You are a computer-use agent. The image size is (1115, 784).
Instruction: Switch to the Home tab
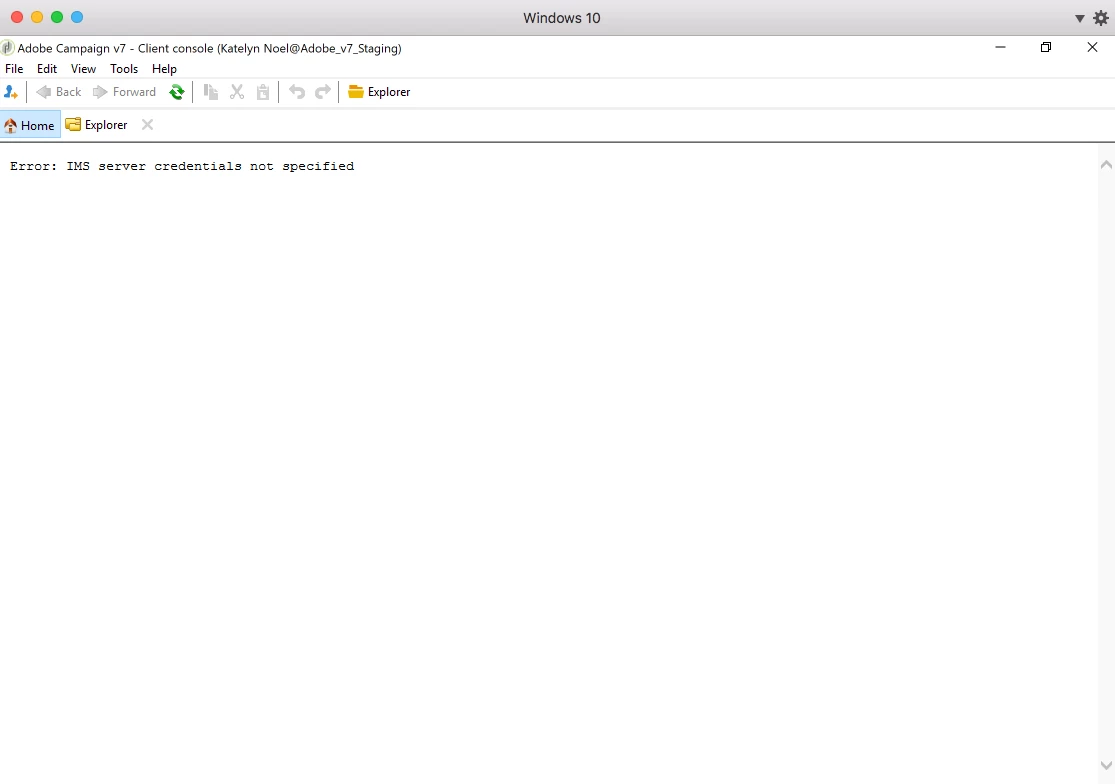tap(30, 125)
